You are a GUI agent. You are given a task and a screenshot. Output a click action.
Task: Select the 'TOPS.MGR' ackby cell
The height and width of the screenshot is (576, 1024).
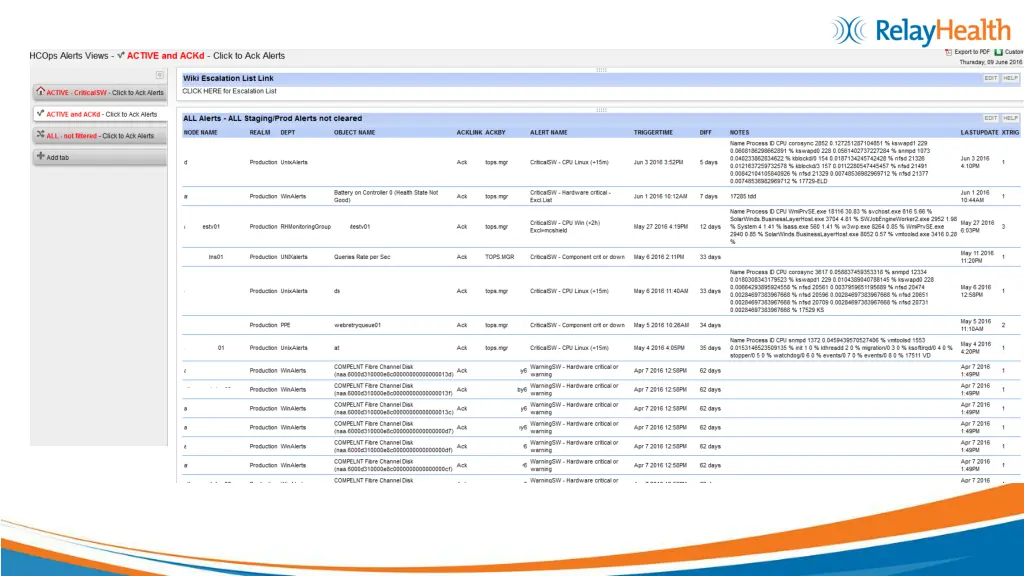click(x=500, y=257)
